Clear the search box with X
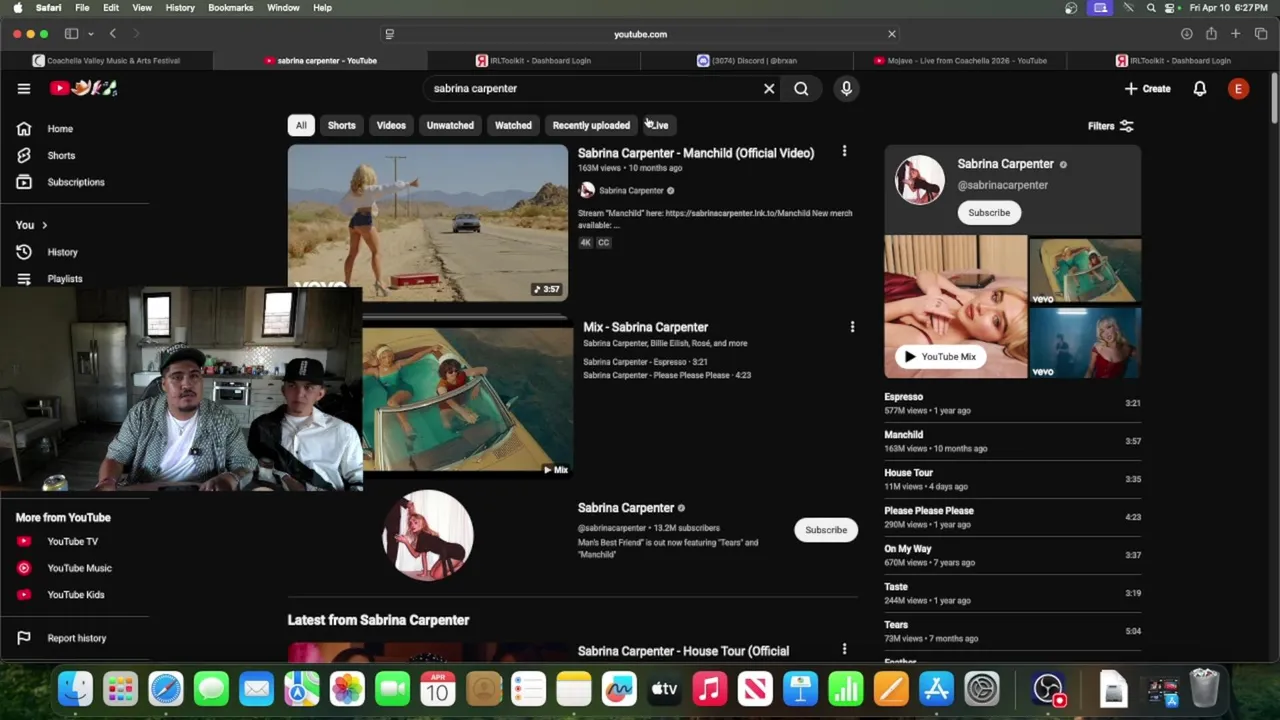 tap(769, 89)
